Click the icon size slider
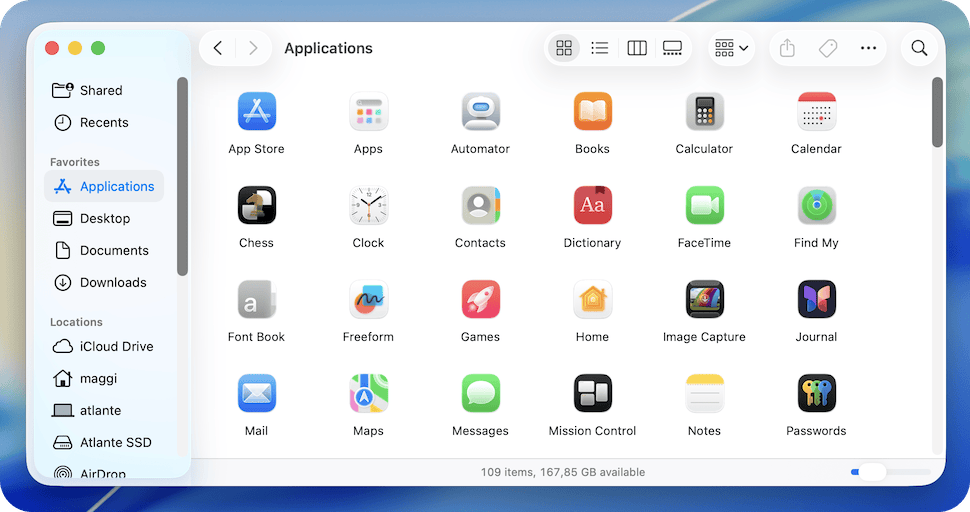Image resolution: width=970 pixels, height=512 pixels. tap(890, 472)
